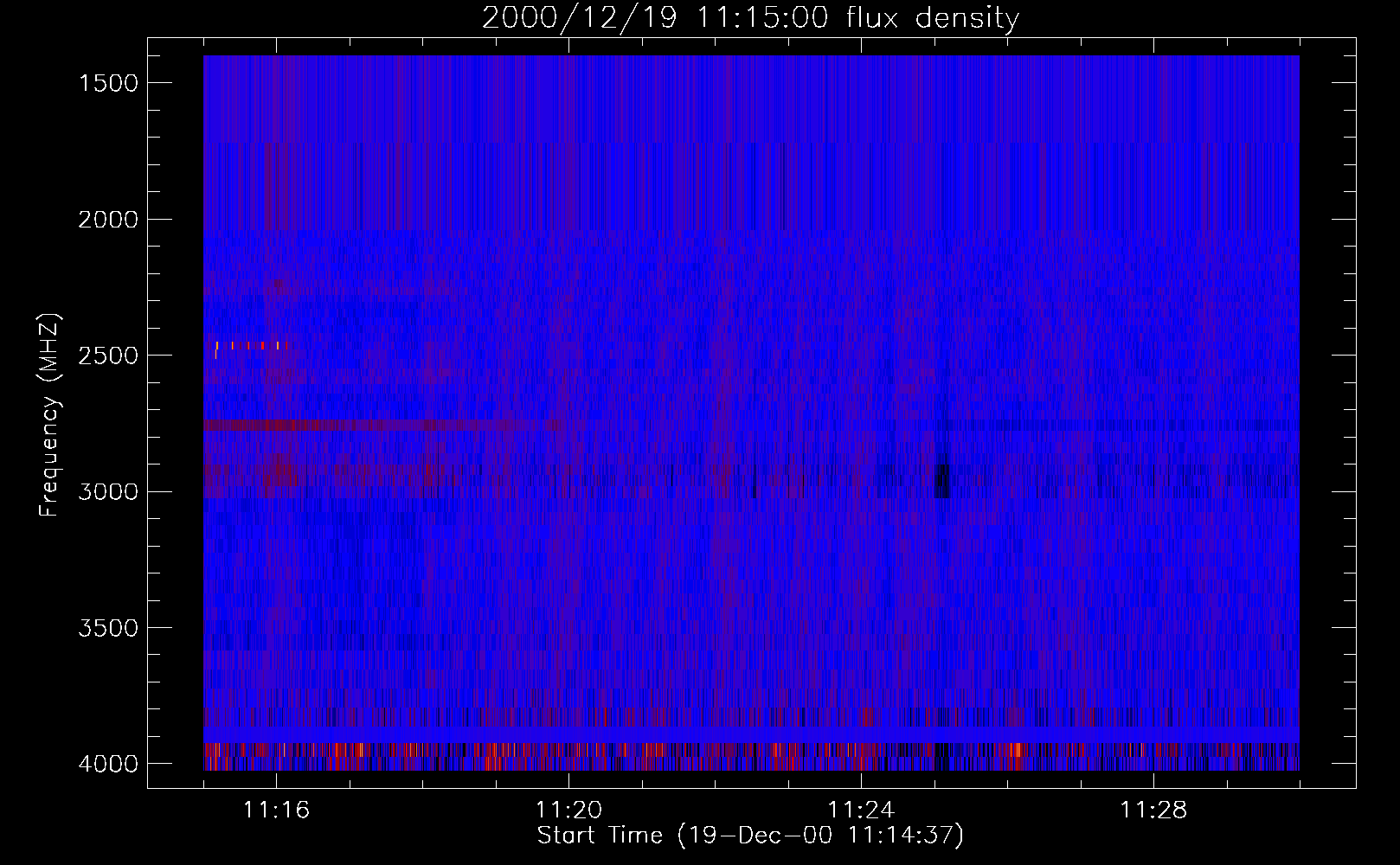Click the 'Frequency (MHZ)' axis label
The width and height of the screenshot is (1400, 865).
click(x=51, y=415)
